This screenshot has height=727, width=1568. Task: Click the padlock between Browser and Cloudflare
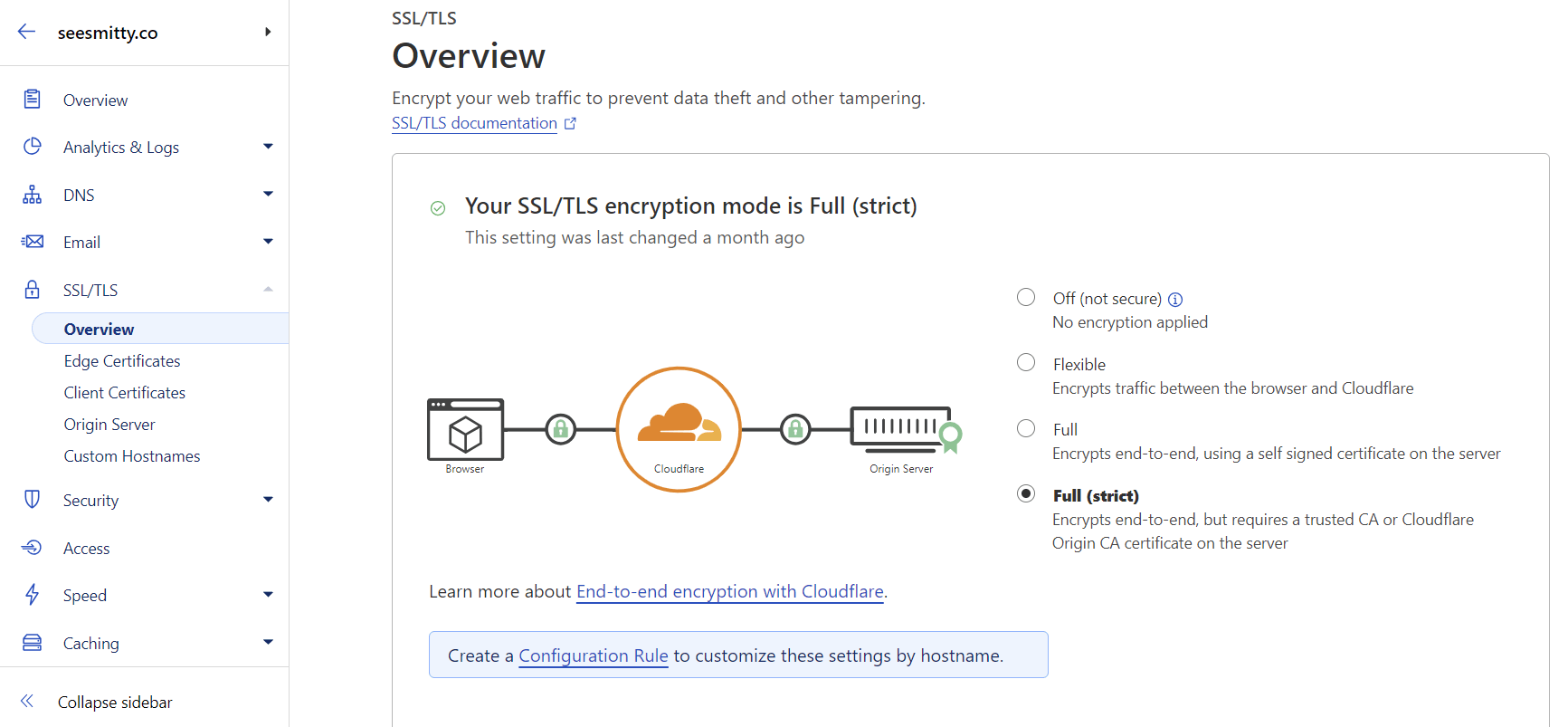[561, 429]
